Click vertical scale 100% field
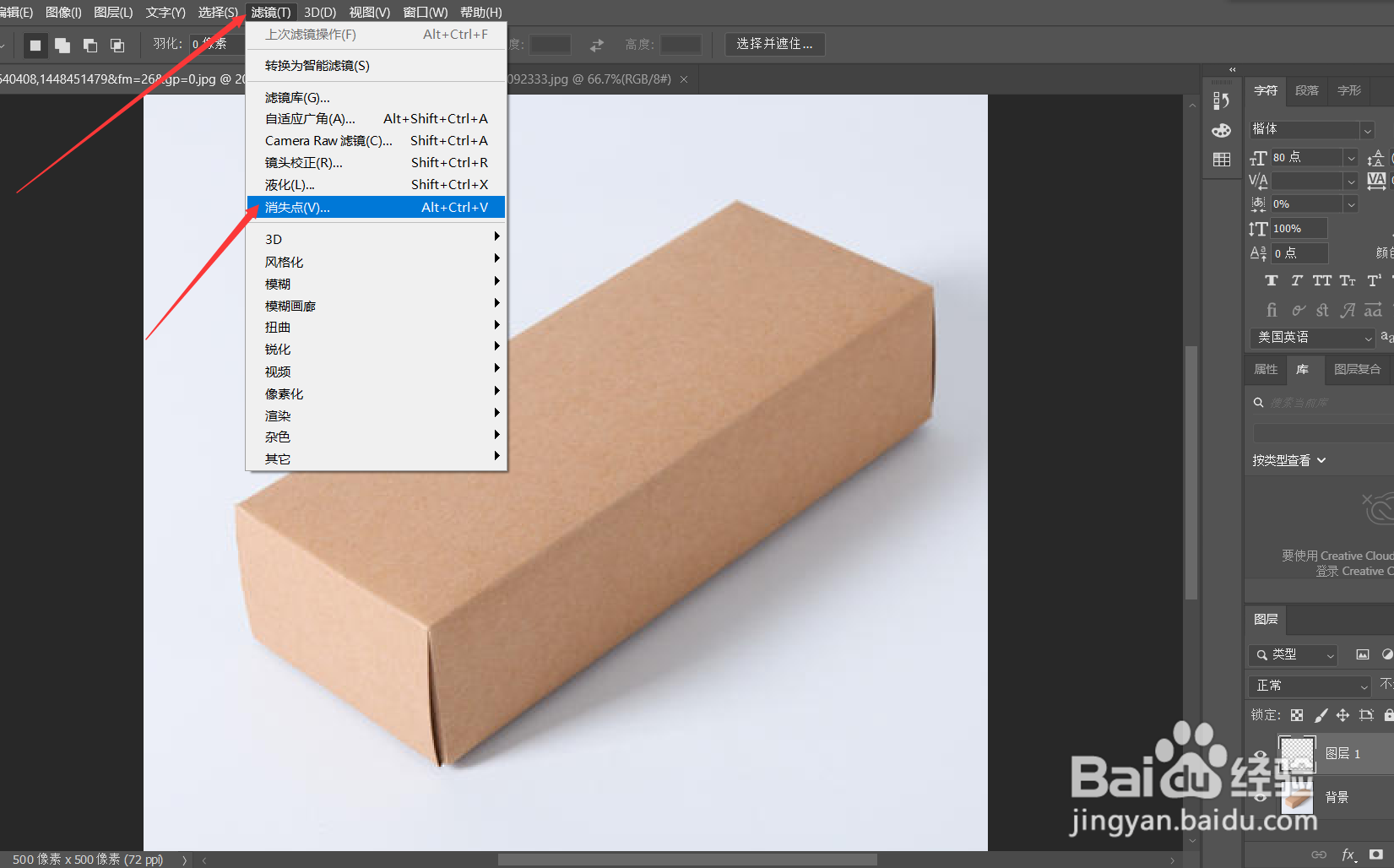Viewport: 1394px width, 868px height. tap(1299, 229)
